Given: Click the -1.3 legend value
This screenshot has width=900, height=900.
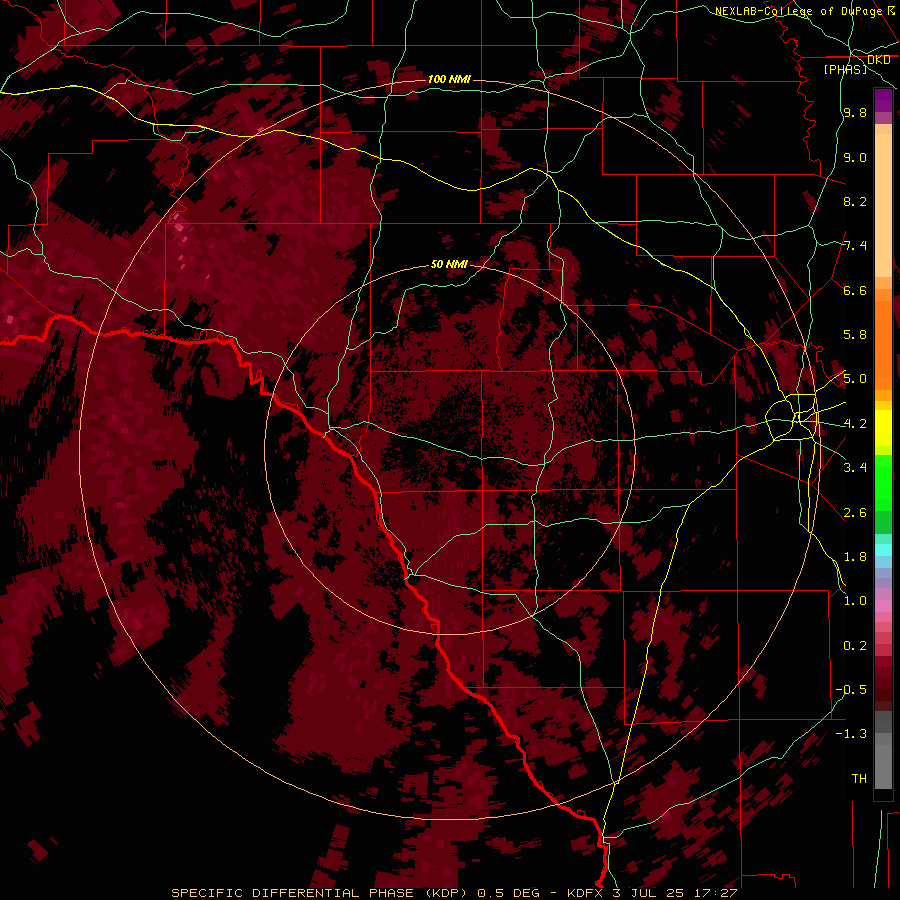Looking at the screenshot, I should click(851, 734).
